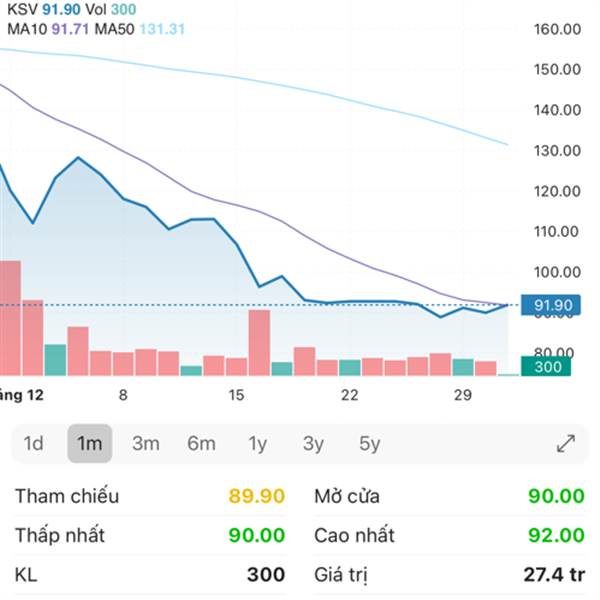The image size is (600, 600).
Task: Click the green volume label 300
Action: pyautogui.click(x=545, y=367)
